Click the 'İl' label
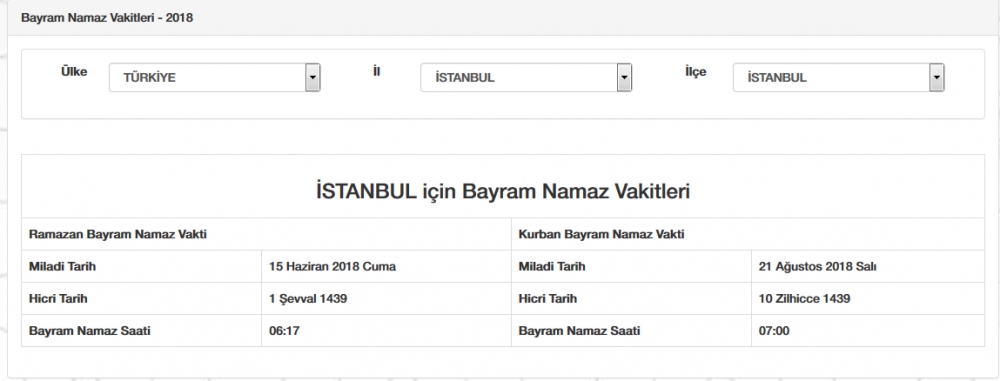Image resolution: width=1000 pixels, height=381 pixels. coord(376,71)
